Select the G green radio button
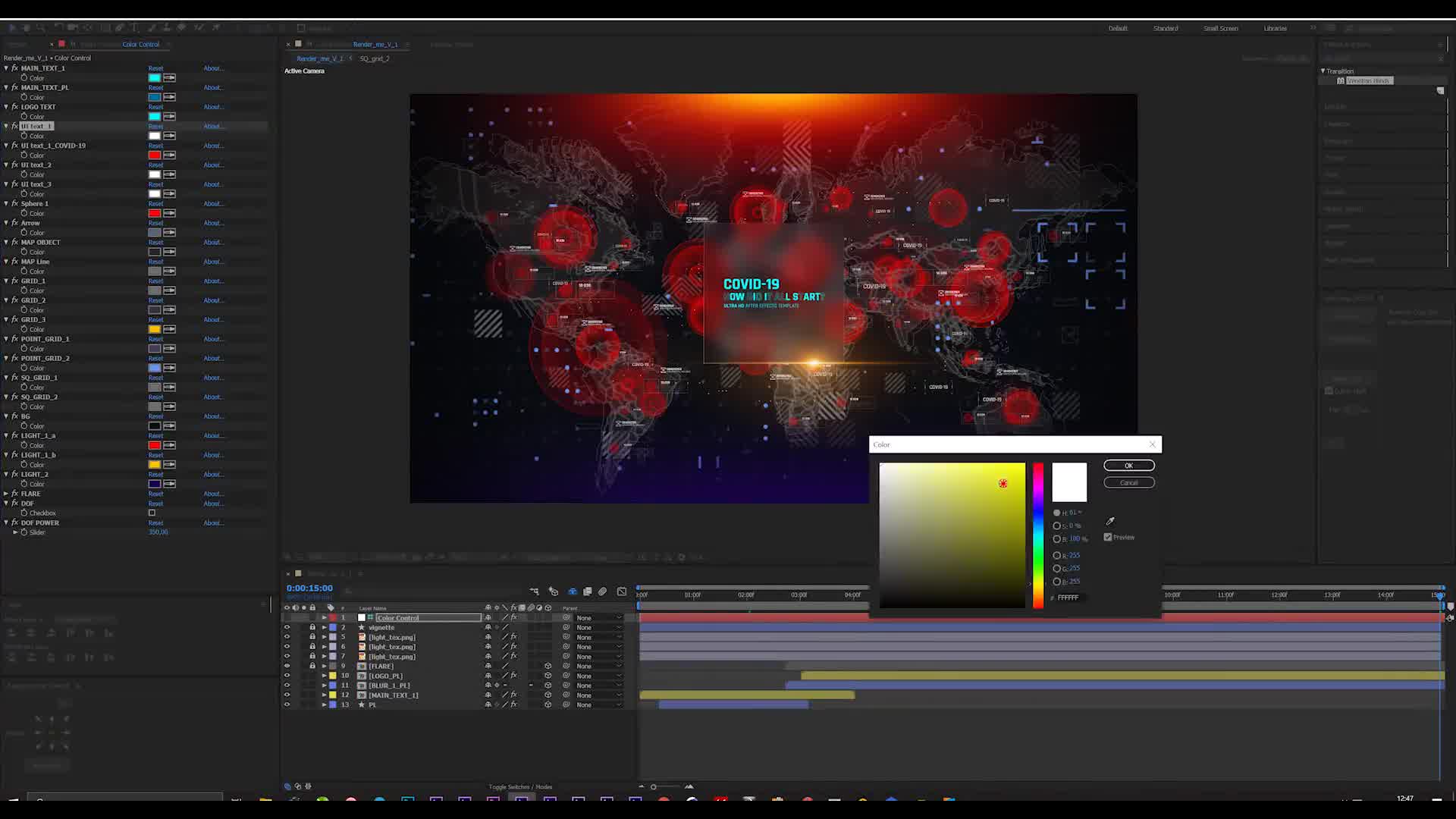1456x819 pixels. point(1056,568)
